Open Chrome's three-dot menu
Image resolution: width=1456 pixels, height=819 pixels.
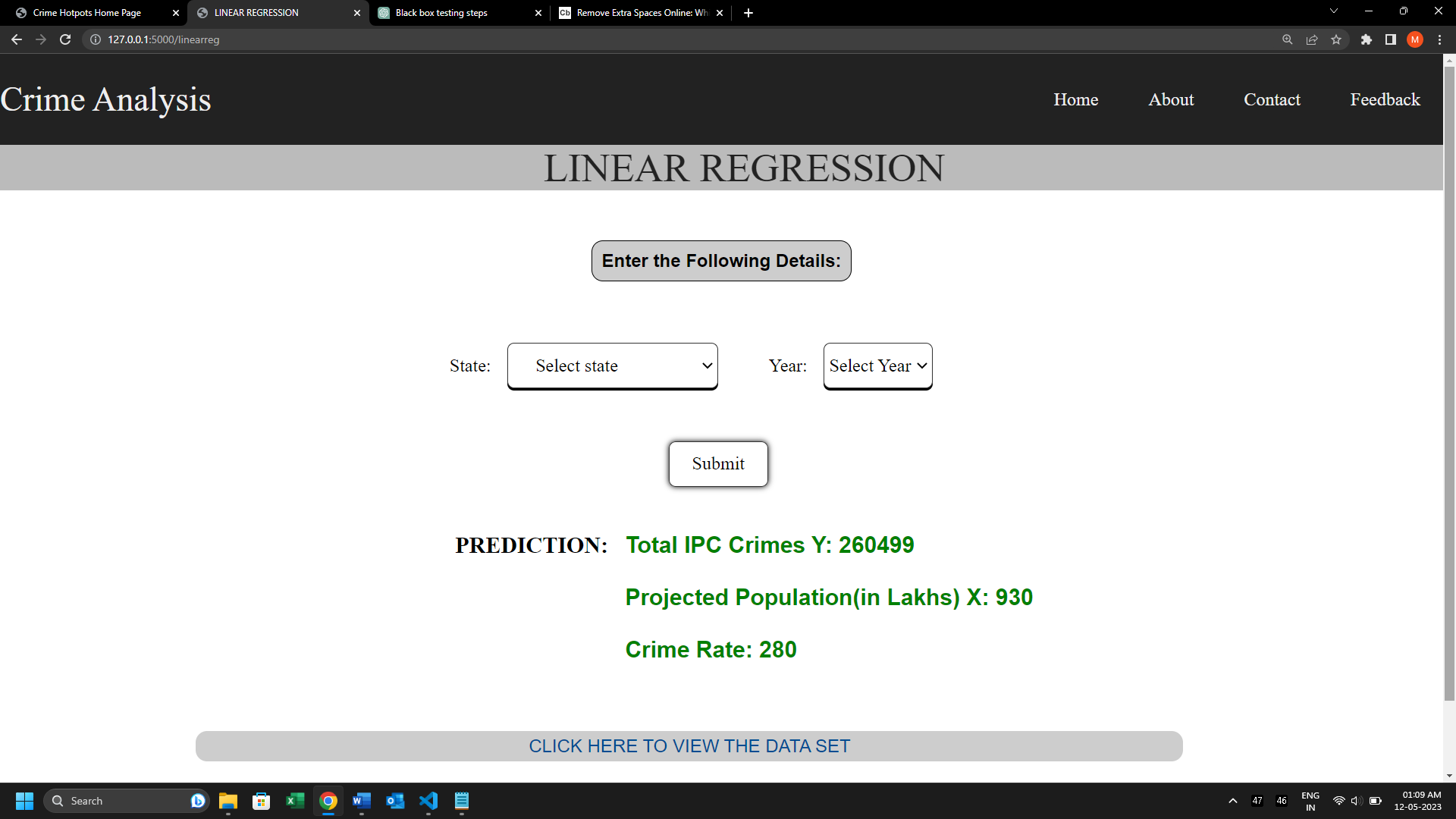click(x=1441, y=39)
